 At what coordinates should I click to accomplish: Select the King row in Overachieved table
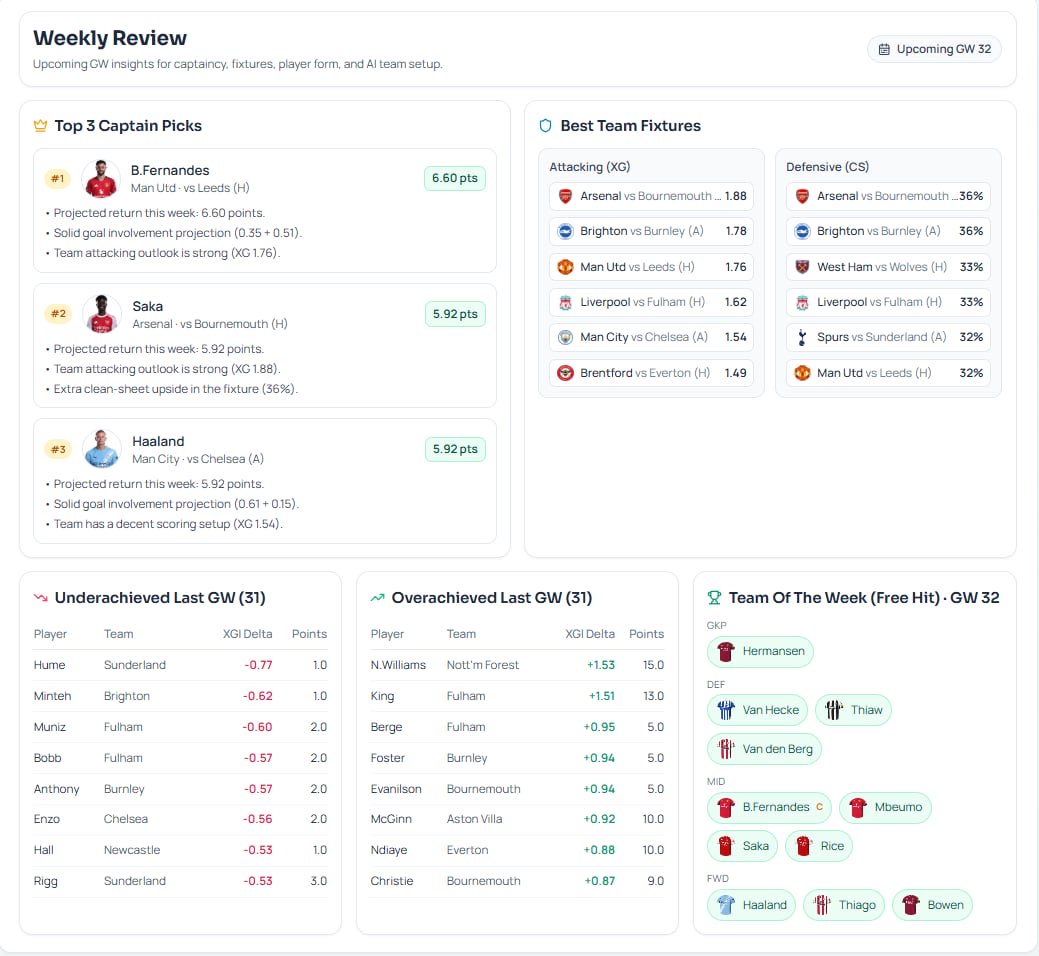point(517,696)
